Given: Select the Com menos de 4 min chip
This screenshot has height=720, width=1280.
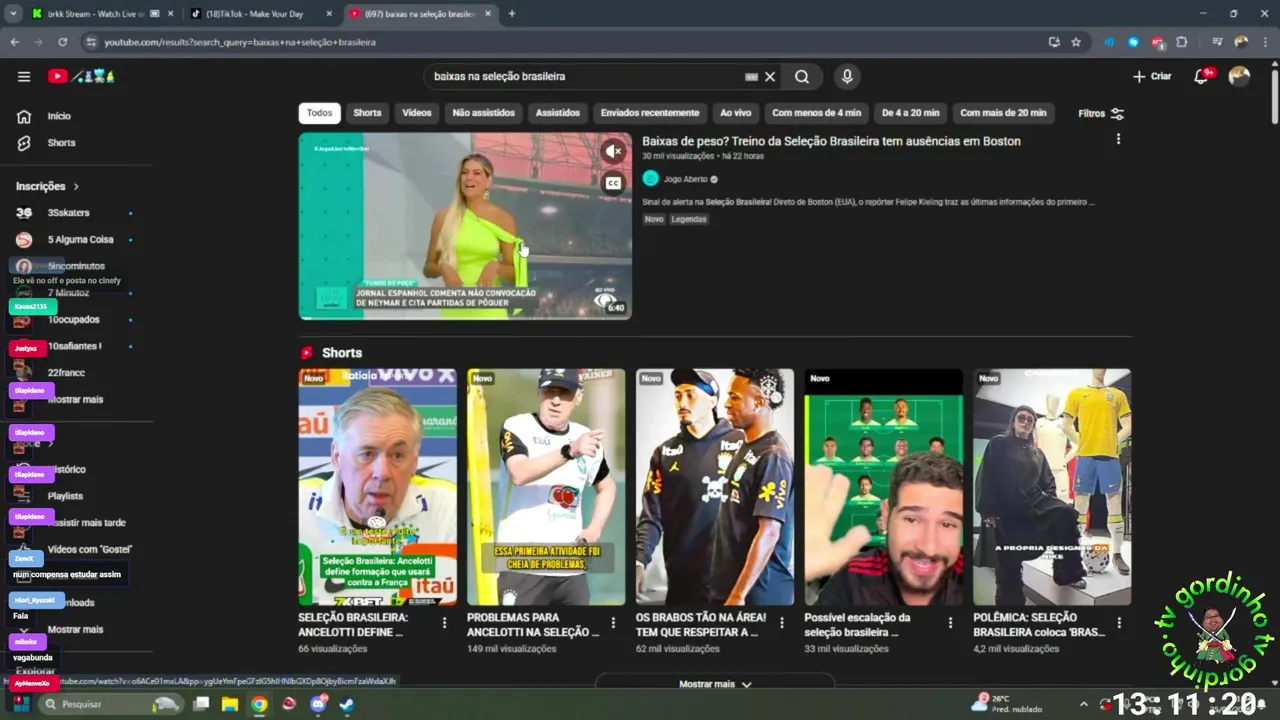Looking at the screenshot, I should pos(816,113).
